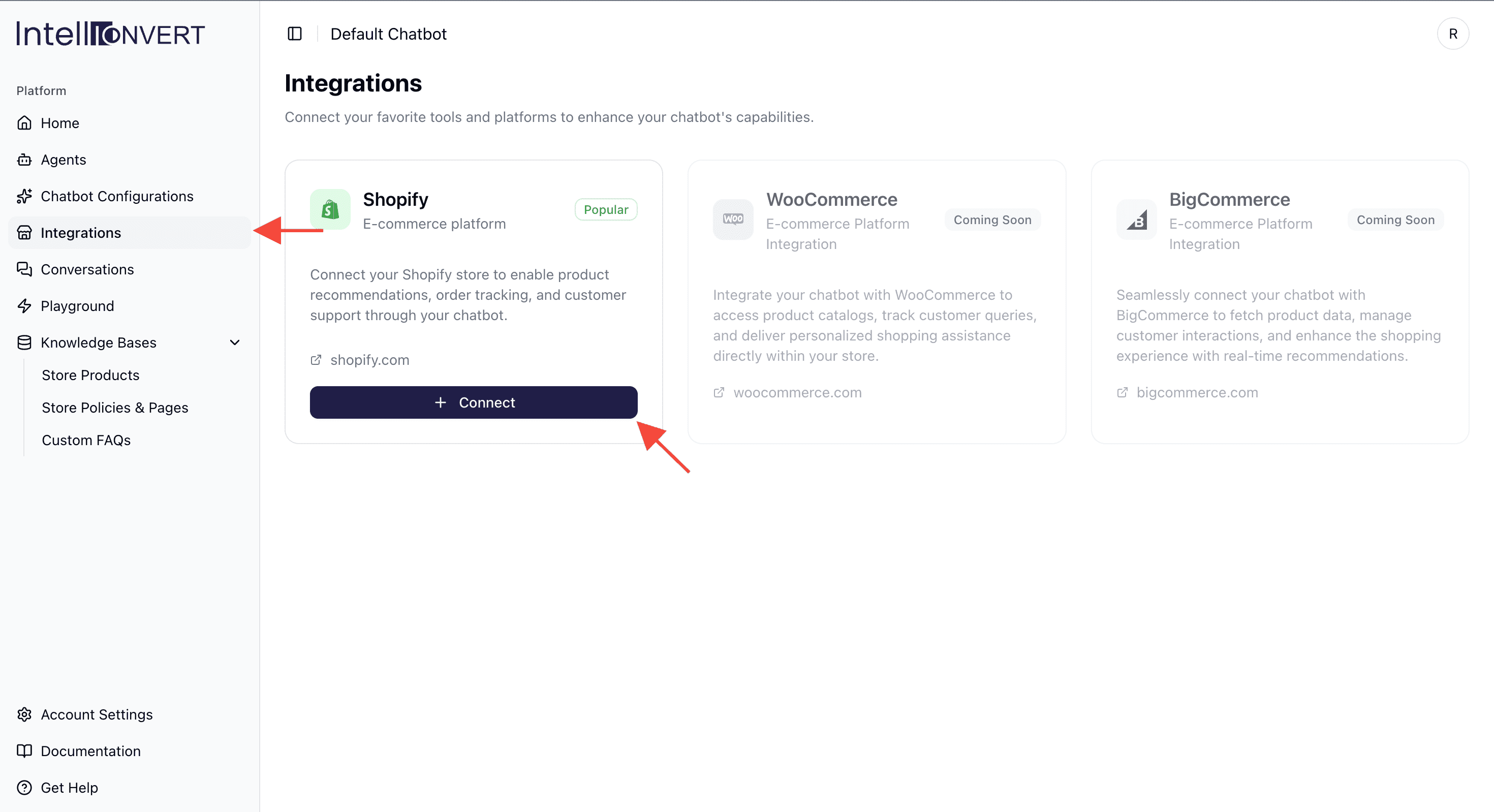
Task: Click the Get Help question icon
Action: tap(24, 788)
